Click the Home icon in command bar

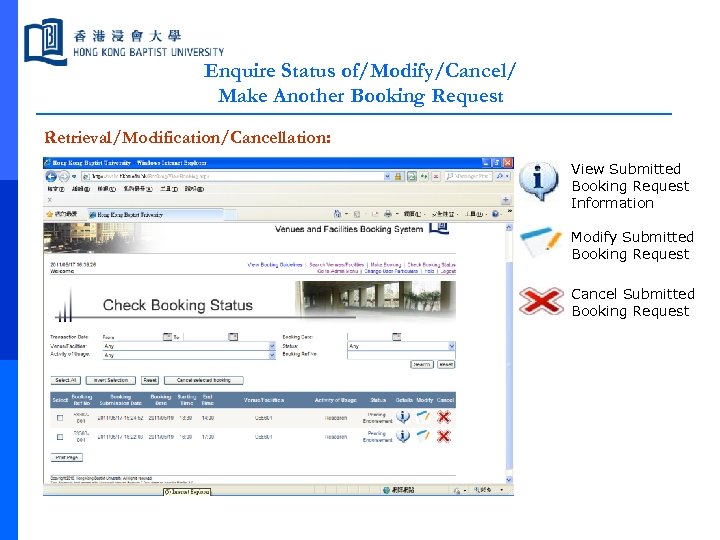click(338, 214)
